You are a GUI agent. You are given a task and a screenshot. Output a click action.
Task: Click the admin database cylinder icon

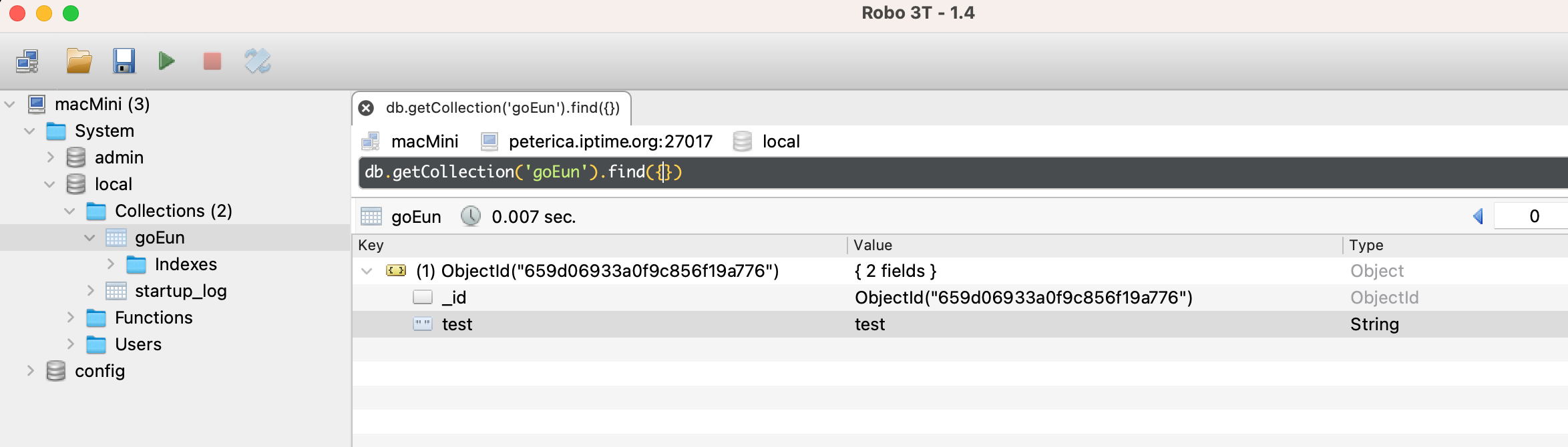[x=76, y=157]
